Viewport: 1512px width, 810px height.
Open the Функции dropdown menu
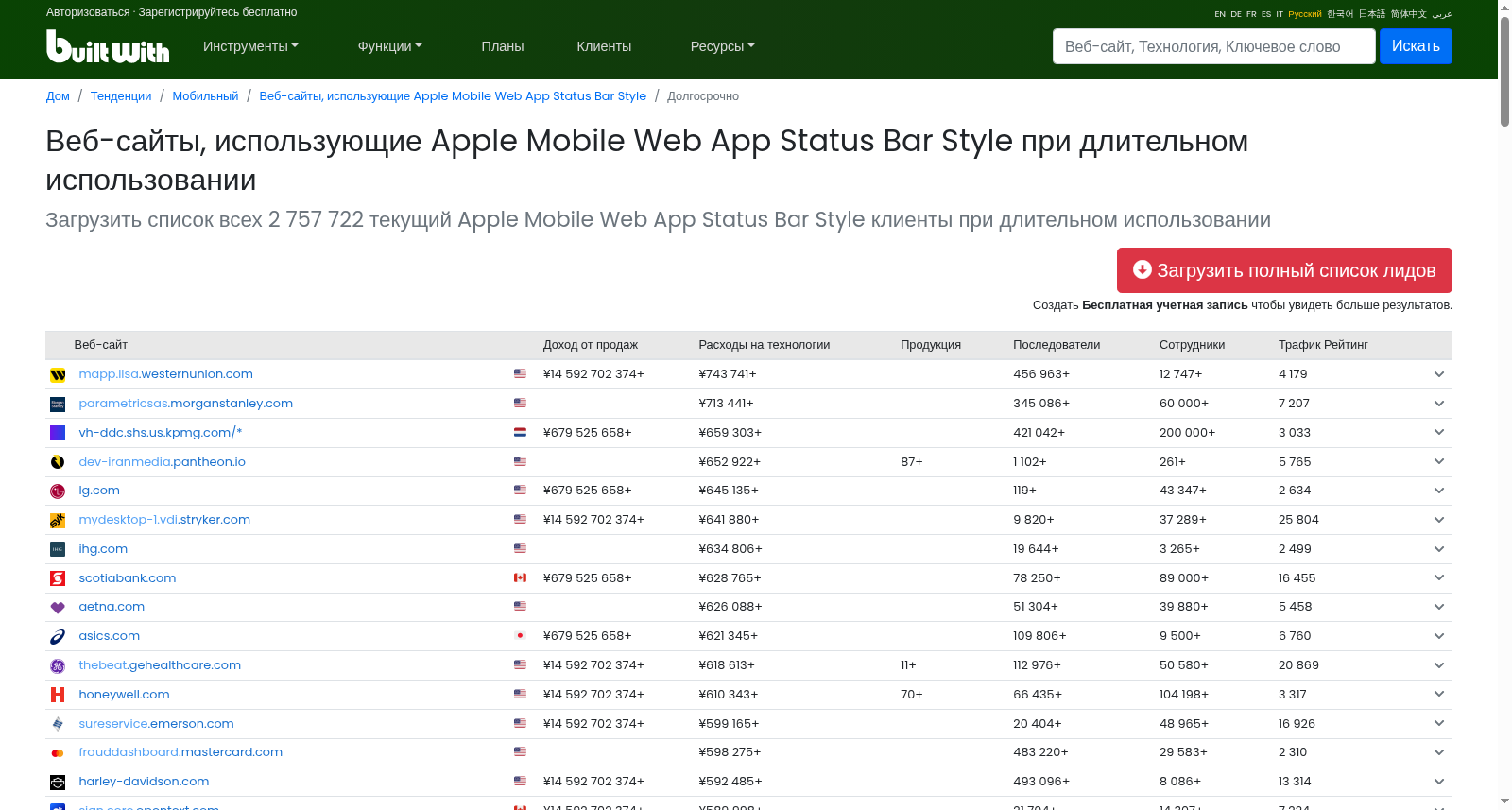pyautogui.click(x=389, y=46)
